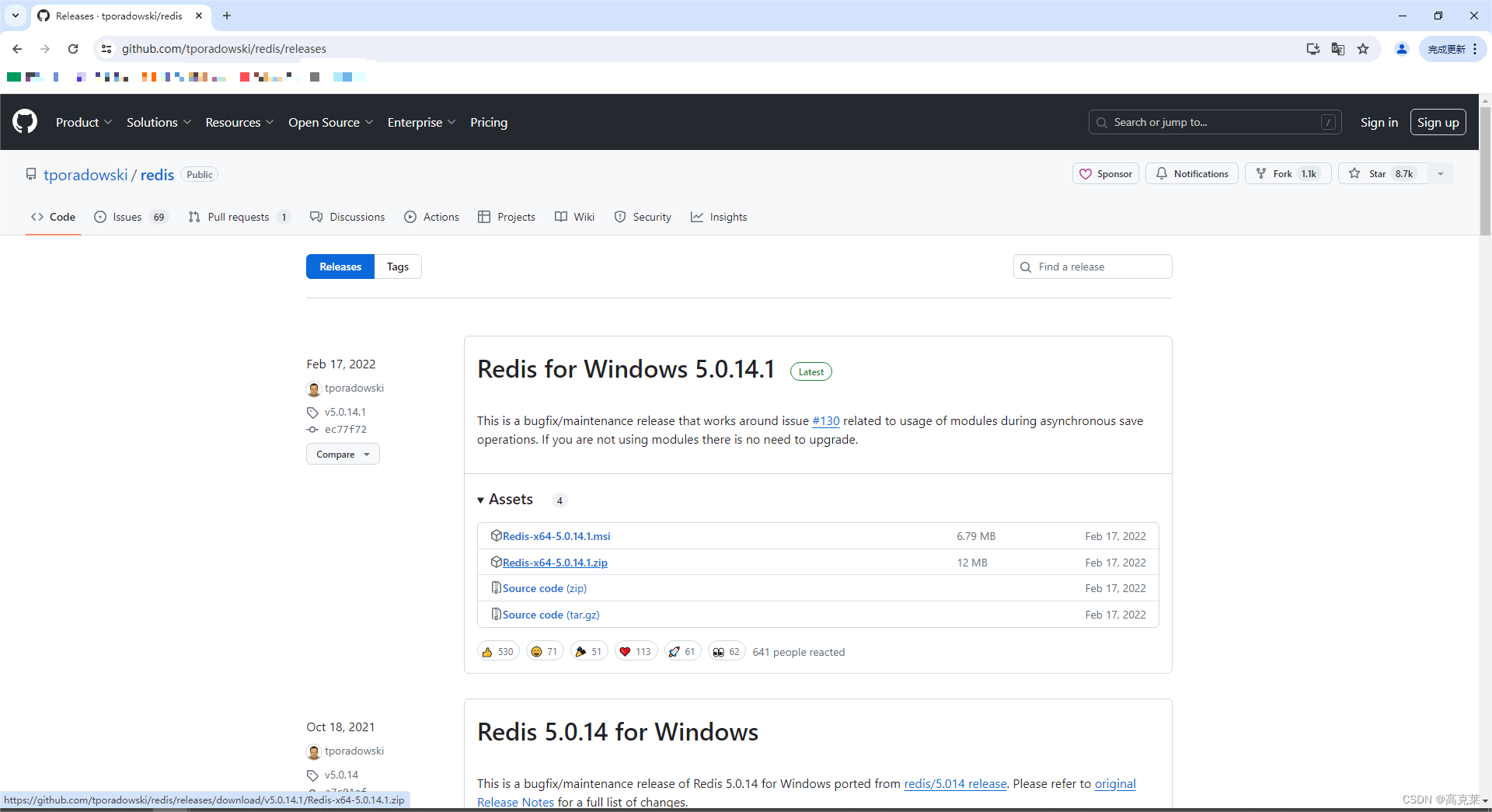Image resolution: width=1492 pixels, height=812 pixels.
Task: Open a new browser tab with plus
Action: (x=227, y=16)
